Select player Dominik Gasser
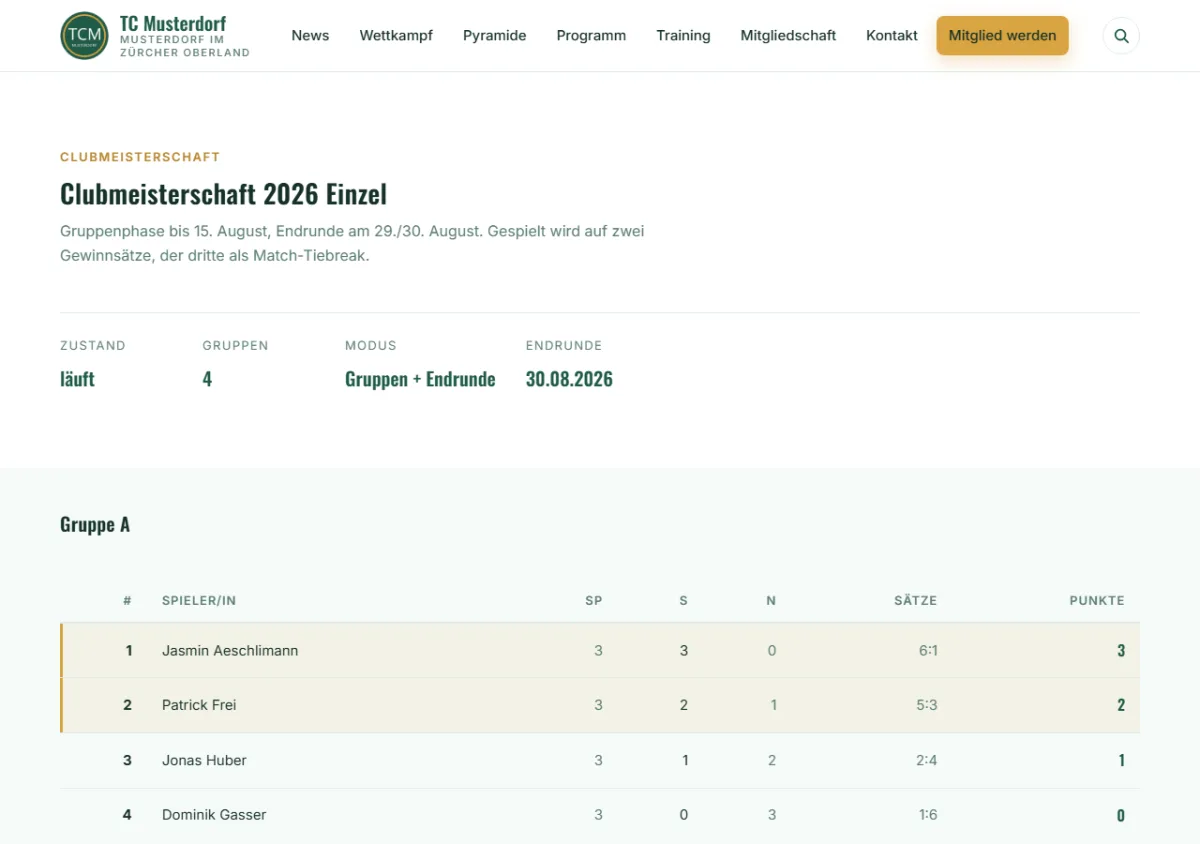Screen dimensions: 1200x844 pyautogui.click(x=214, y=815)
